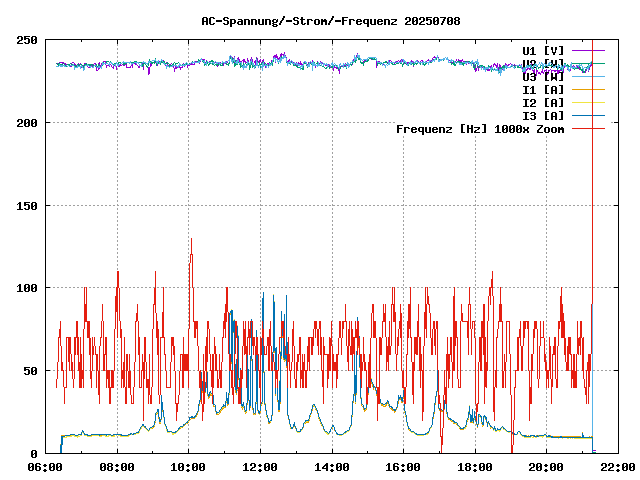Click the purple line sample beside U1 [V]
The height and width of the screenshot is (480, 640).
(x=588, y=50)
